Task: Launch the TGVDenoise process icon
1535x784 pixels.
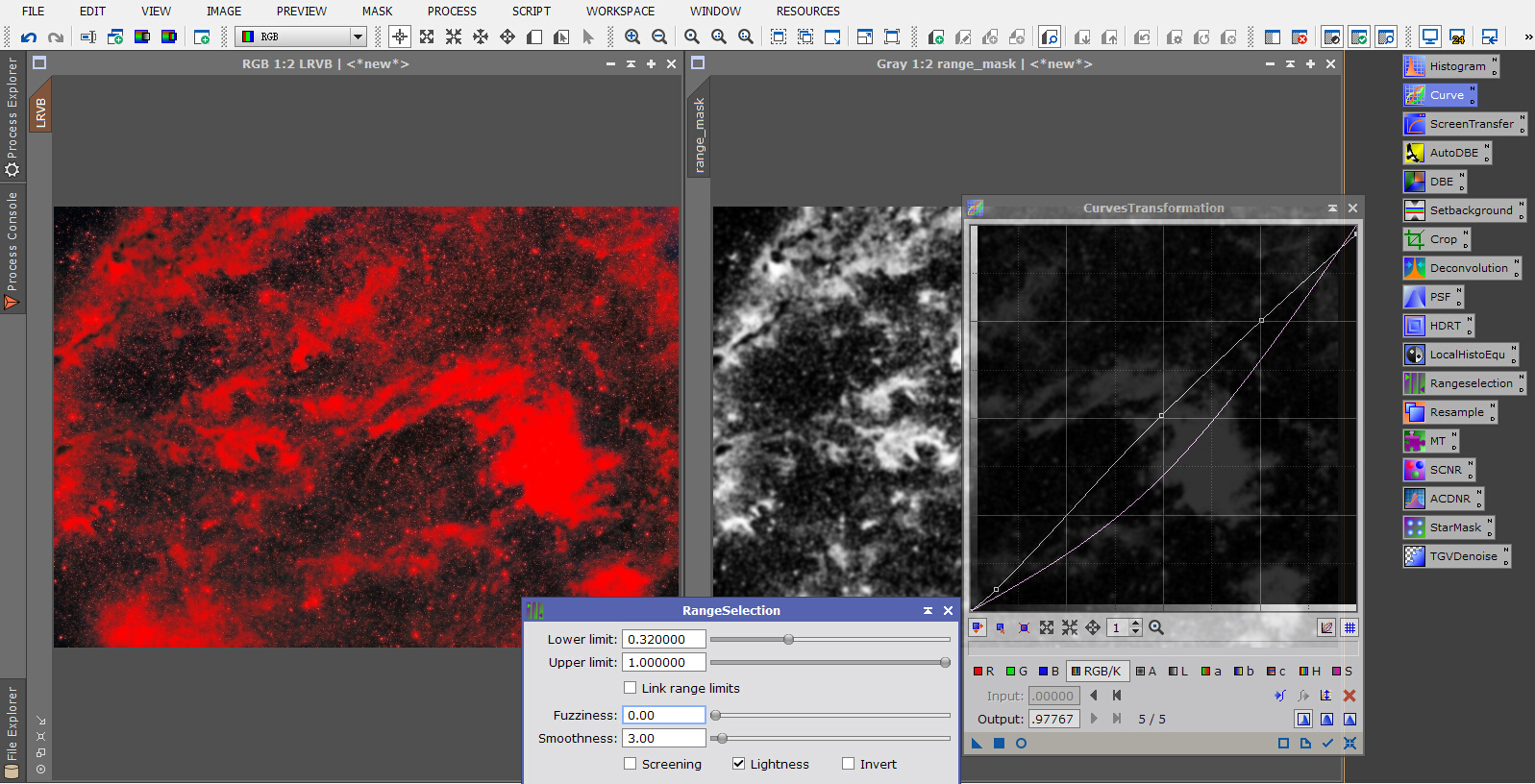Action: coord(1457,556)
